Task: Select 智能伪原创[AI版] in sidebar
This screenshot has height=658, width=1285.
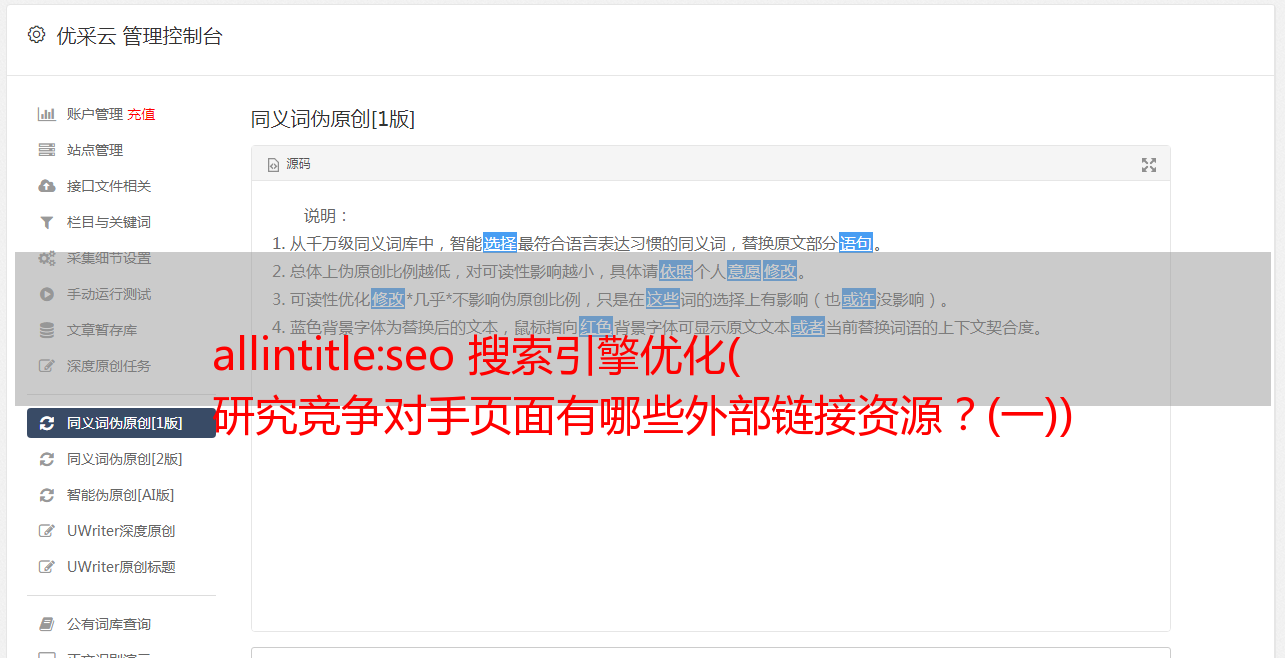Action: [121, 495]
